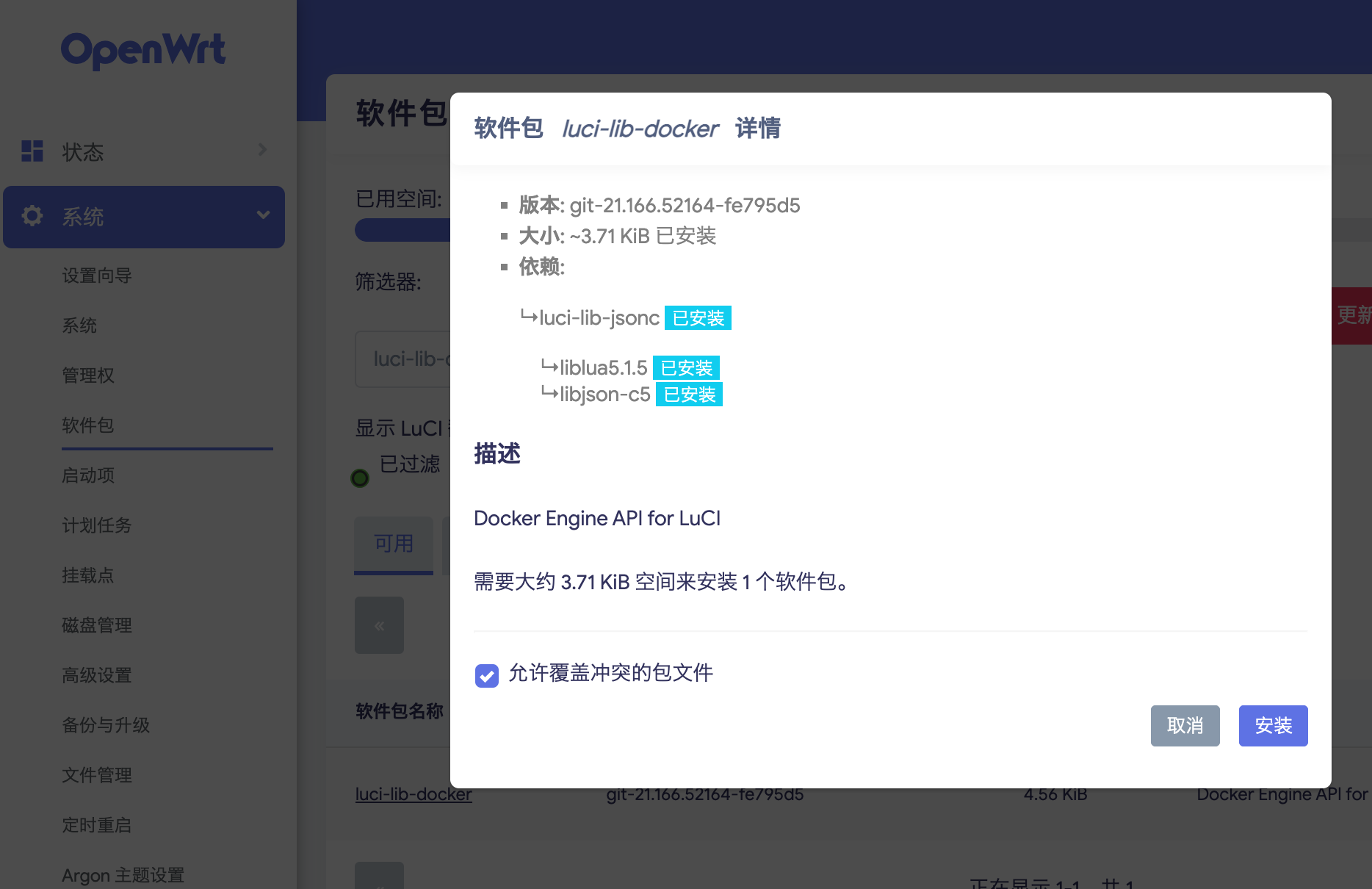Viewport: 1372px width, 889px height.
Task: Click the status dashboard grid icon
Action: click(x=32, y=151)
